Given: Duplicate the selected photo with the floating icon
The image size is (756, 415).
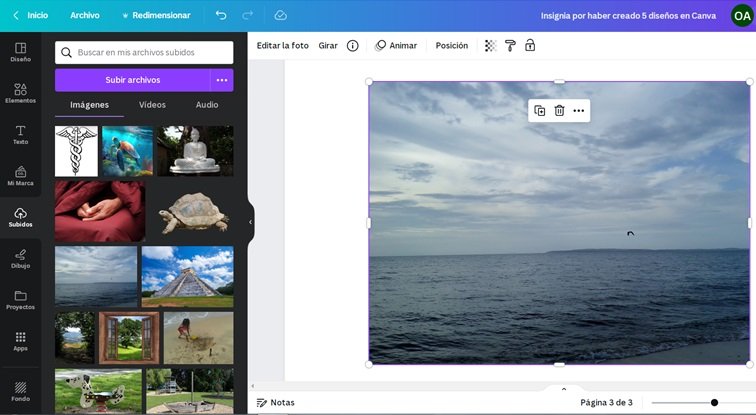Looking at the screenshot, I should tap(540, 111).
